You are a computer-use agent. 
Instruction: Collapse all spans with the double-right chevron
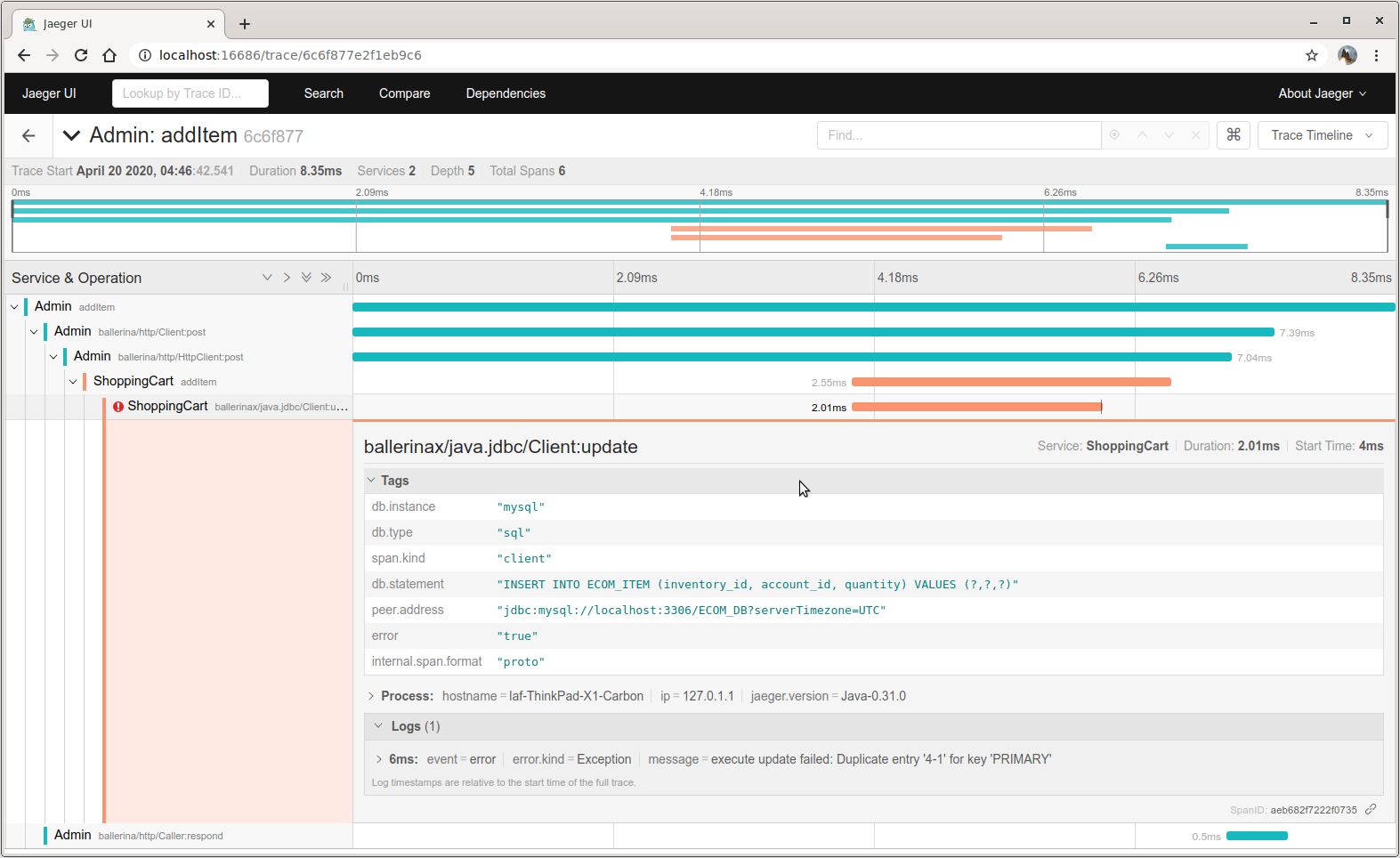coord(326,278)
